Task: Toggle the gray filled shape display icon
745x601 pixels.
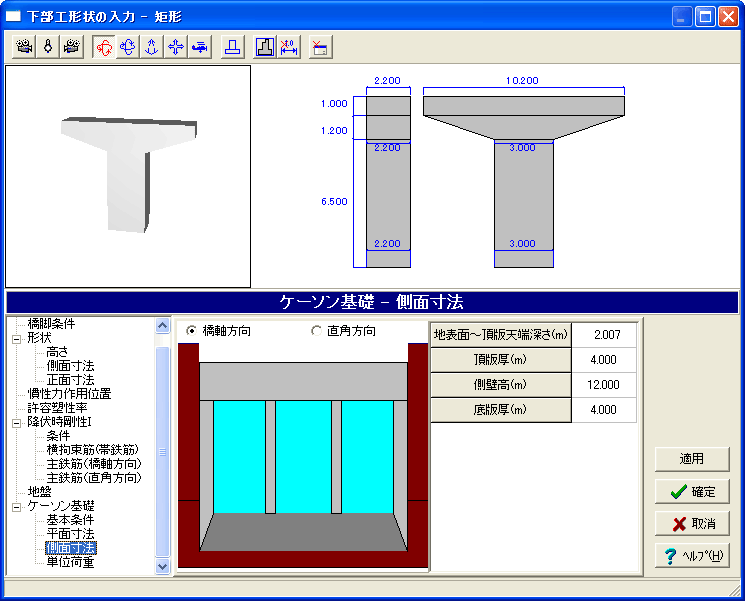Action: click(265, 47)
